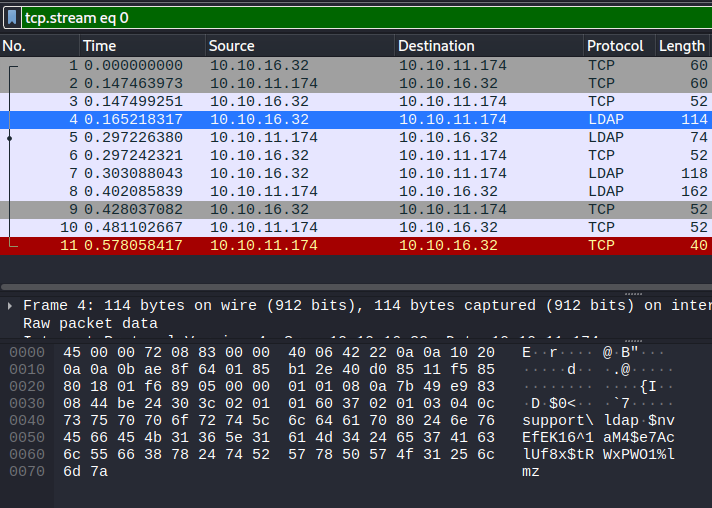Image resolution: width=712 pixels, height=508 pixels.
Task: Select packet 6 at time 0.297242321
Action: [x=356, y=156]
